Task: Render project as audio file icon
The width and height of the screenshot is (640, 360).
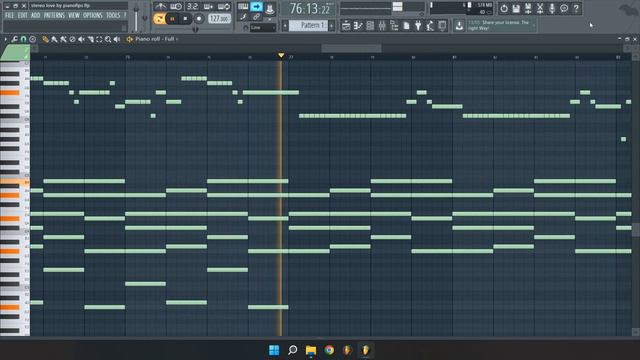Action: pos(528,8)
